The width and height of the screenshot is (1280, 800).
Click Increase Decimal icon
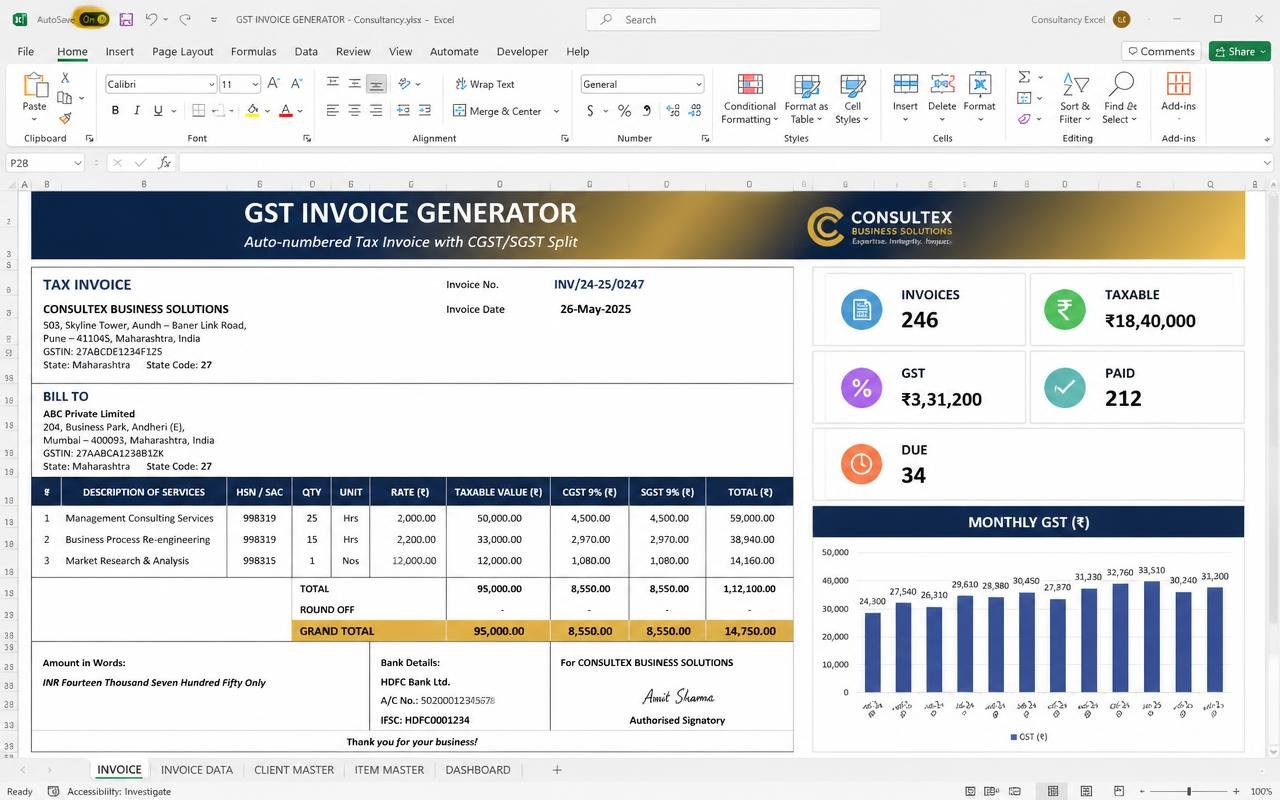point(672,110)
